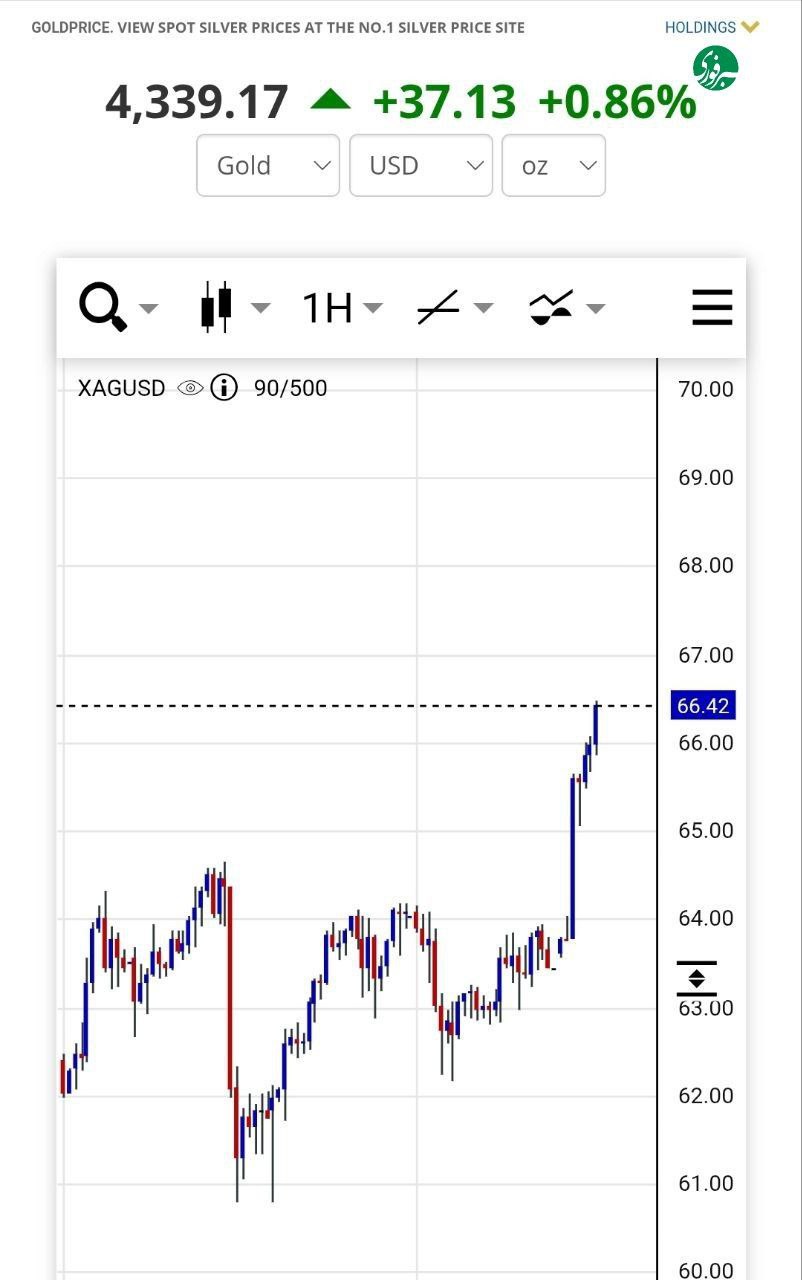The image size is (802, 1280).
Task: Expand the arrow beside the candlestick icon
Action: click(260, 308)
